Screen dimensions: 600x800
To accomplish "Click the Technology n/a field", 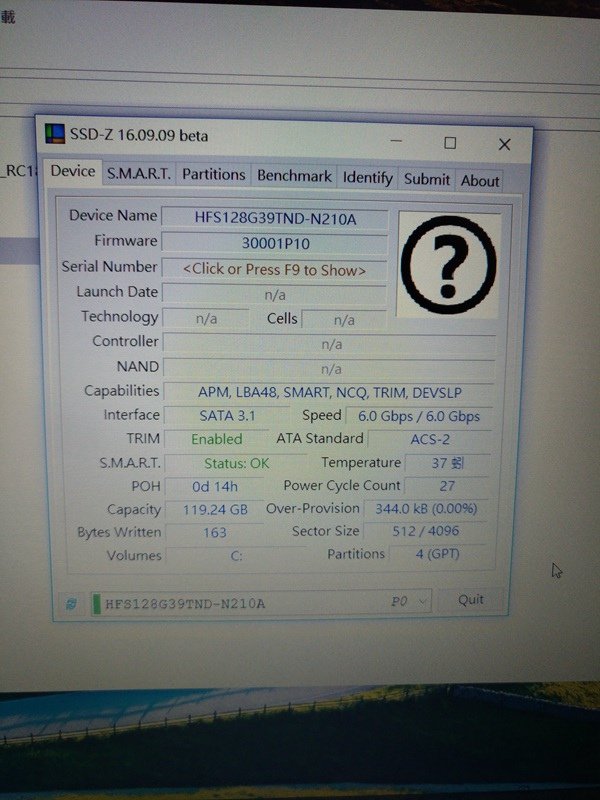I will pyautogui.click(x=206, y=319).
